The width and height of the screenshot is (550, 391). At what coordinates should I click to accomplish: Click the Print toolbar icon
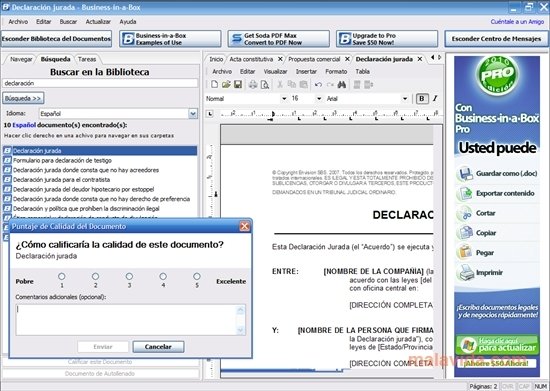pyautogui.click(x=253, y=85)
